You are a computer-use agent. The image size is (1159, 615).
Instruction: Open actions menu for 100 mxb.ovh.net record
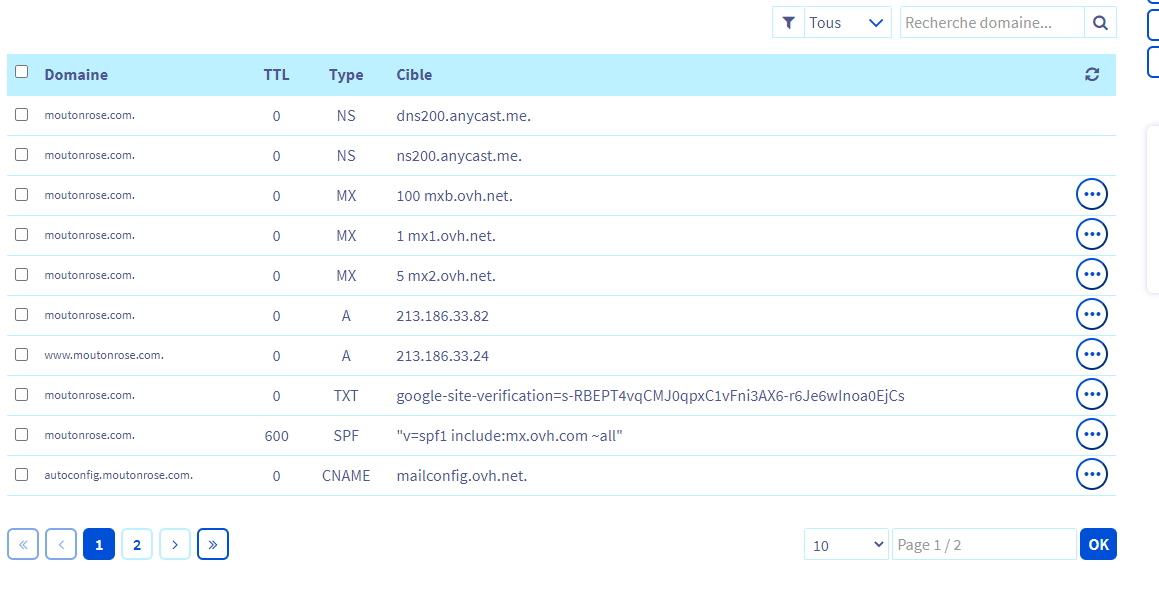coord(1092,194)
